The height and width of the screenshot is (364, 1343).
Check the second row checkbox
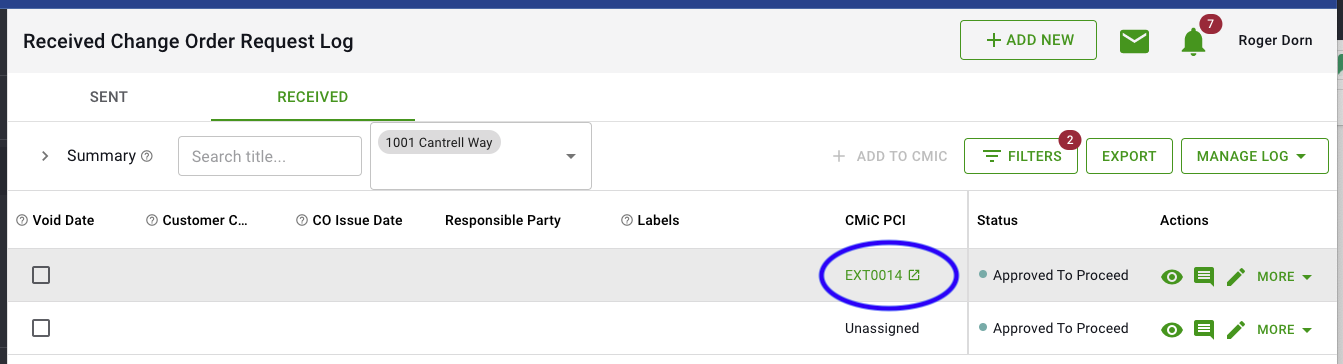(41, 328)
